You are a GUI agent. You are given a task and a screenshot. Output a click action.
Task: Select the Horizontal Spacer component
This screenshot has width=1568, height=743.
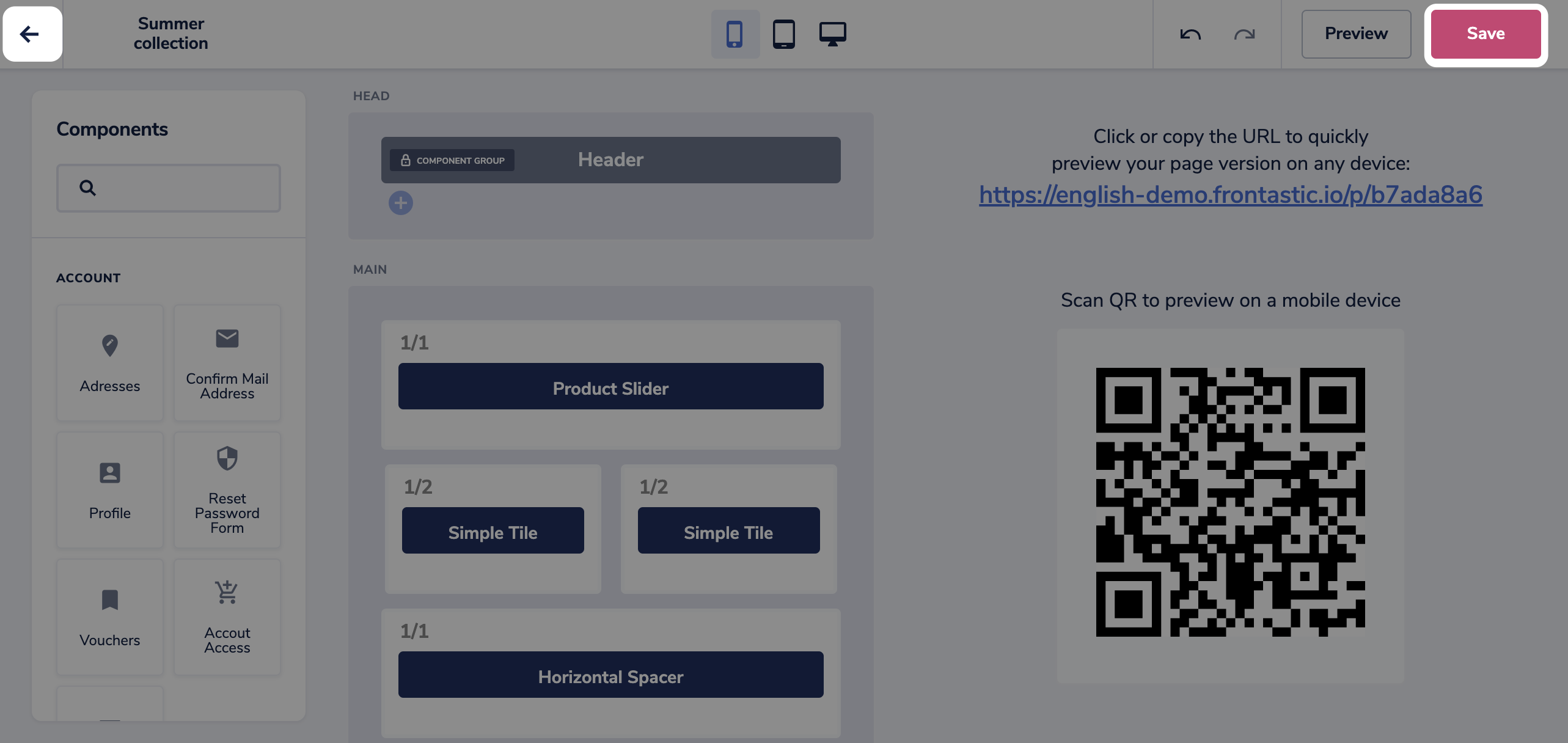coord(611,675)
